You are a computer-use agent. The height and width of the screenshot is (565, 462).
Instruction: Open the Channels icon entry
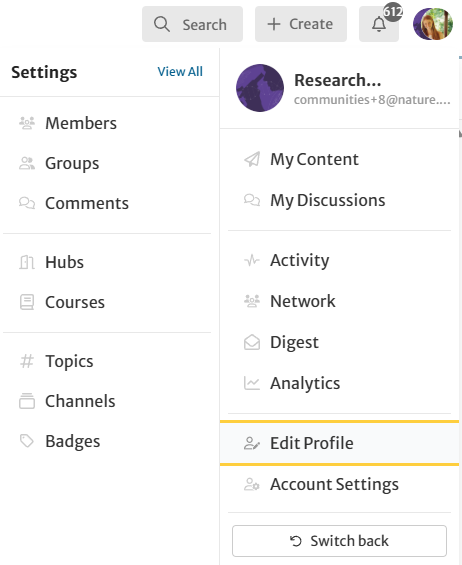(x=27, y=401)
